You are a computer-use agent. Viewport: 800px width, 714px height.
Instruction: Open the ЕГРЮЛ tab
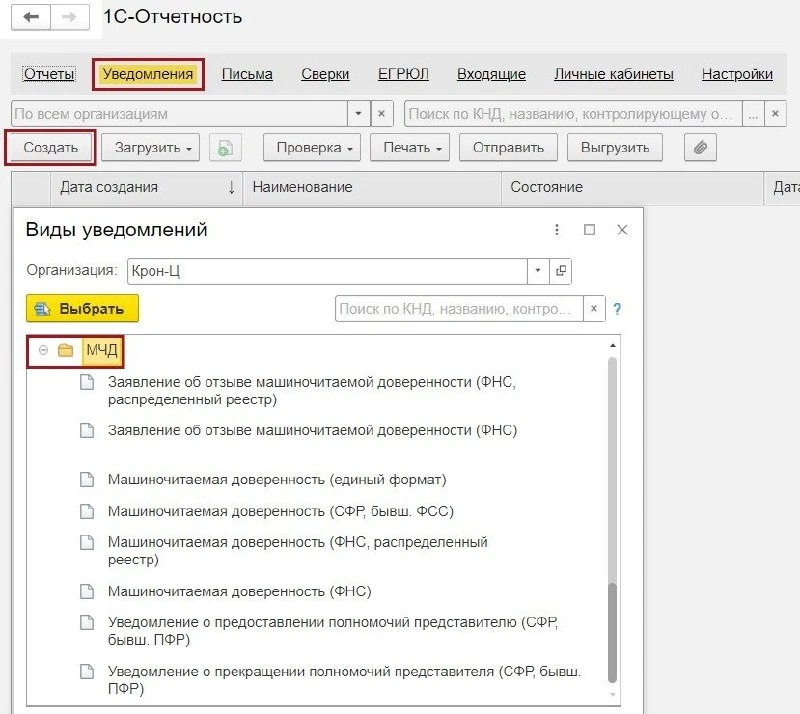pos(403,74)
